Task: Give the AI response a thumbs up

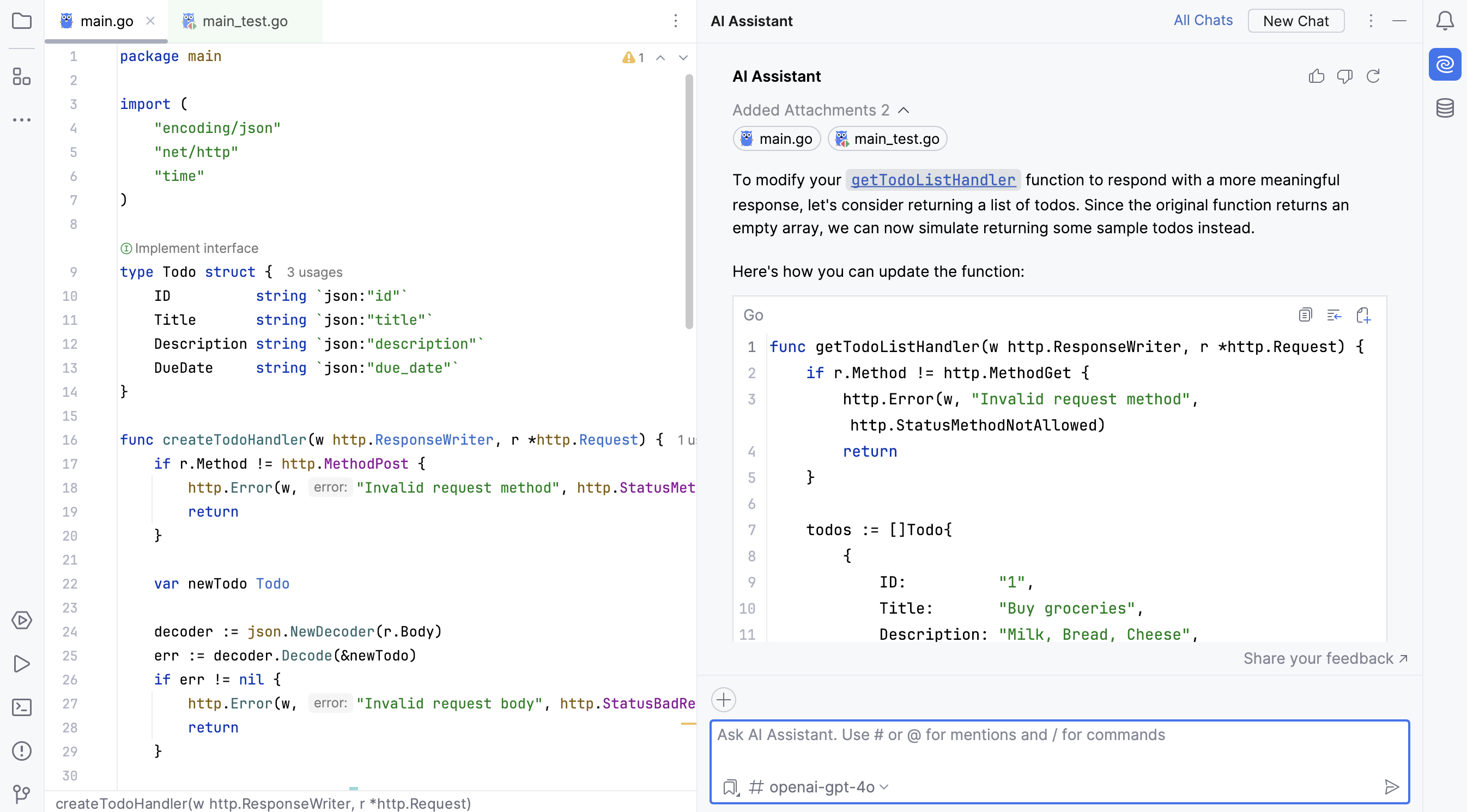Action: [1316, 76]
